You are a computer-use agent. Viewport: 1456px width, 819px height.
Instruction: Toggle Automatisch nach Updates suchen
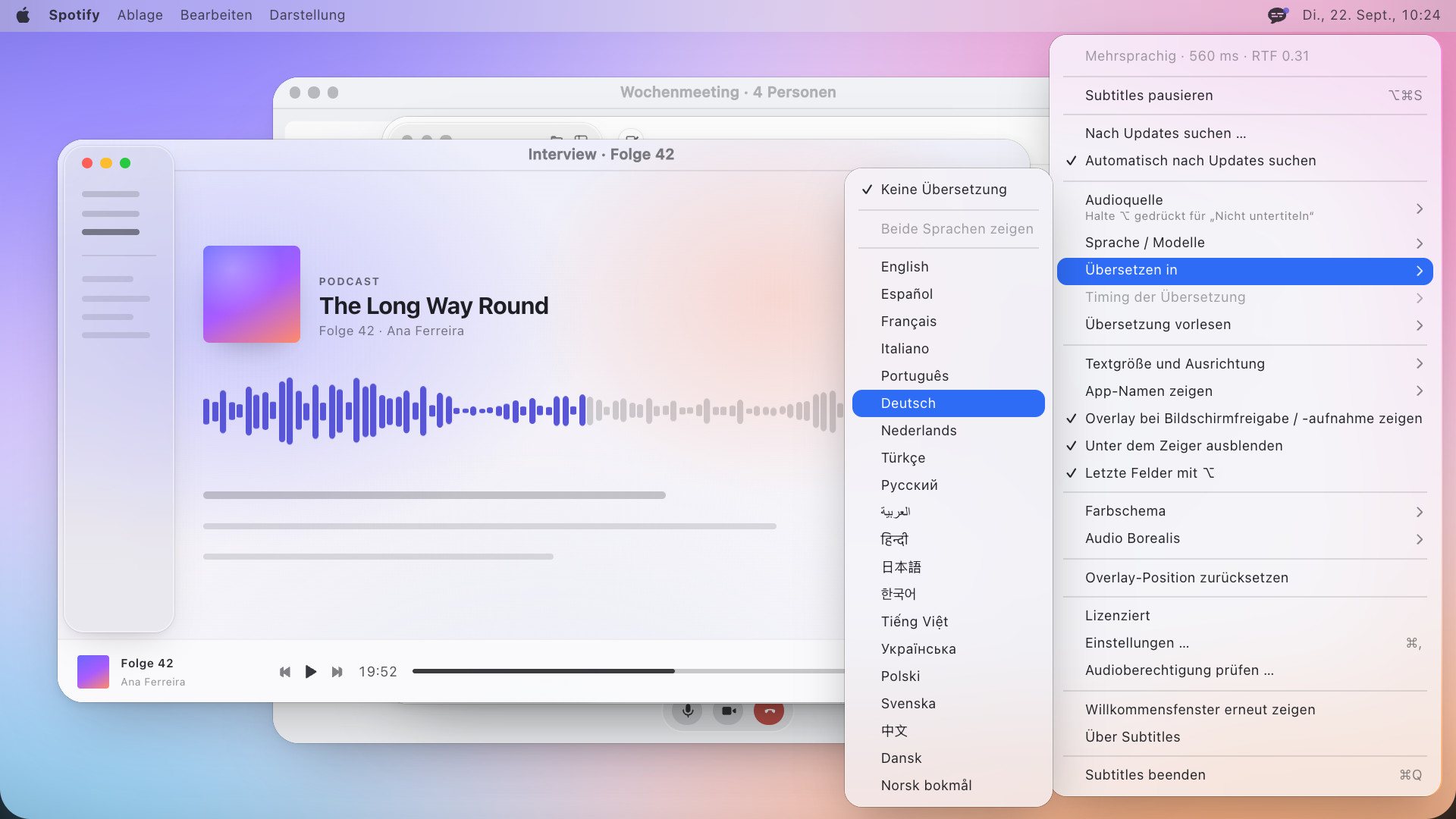click(x=1245, y=161)
